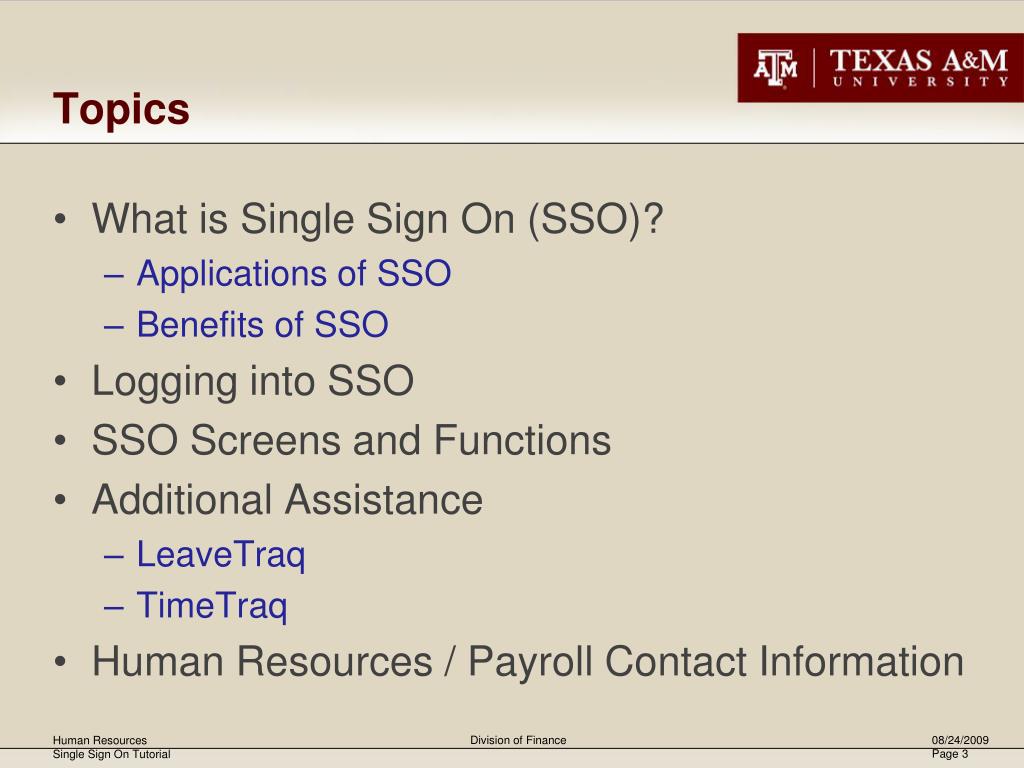Follow the TimeTraq link
The width and height of the screenshot is (1024, 768).
(x=212, y=606)
